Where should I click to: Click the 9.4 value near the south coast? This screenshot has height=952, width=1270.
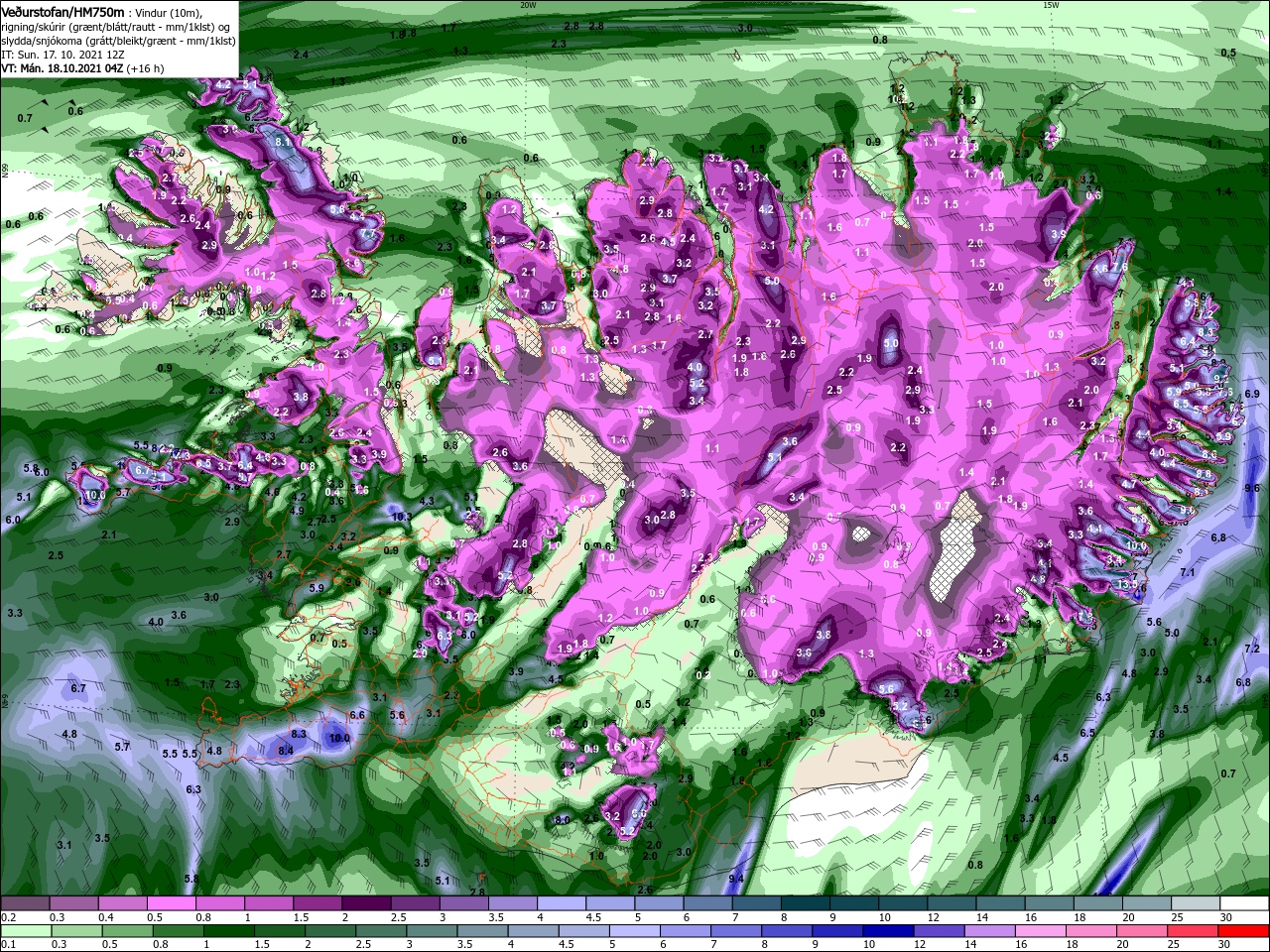coord(736,879)
